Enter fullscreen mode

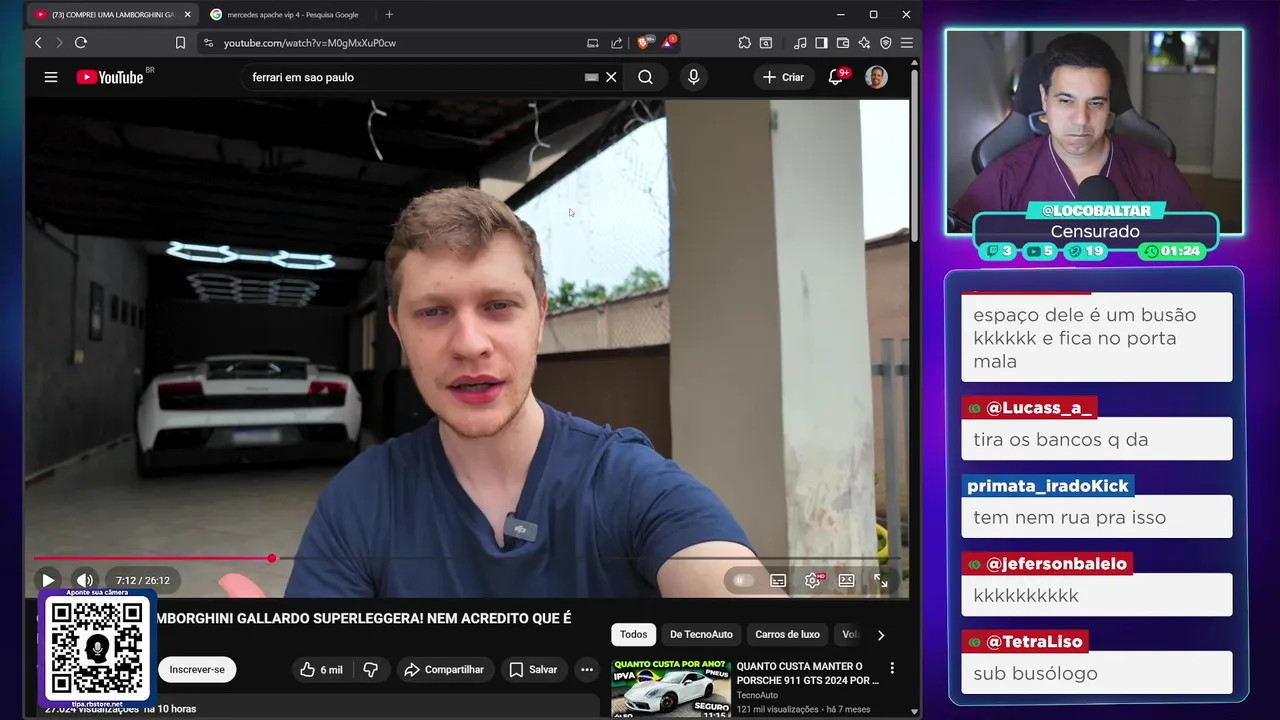click(881, 580)
